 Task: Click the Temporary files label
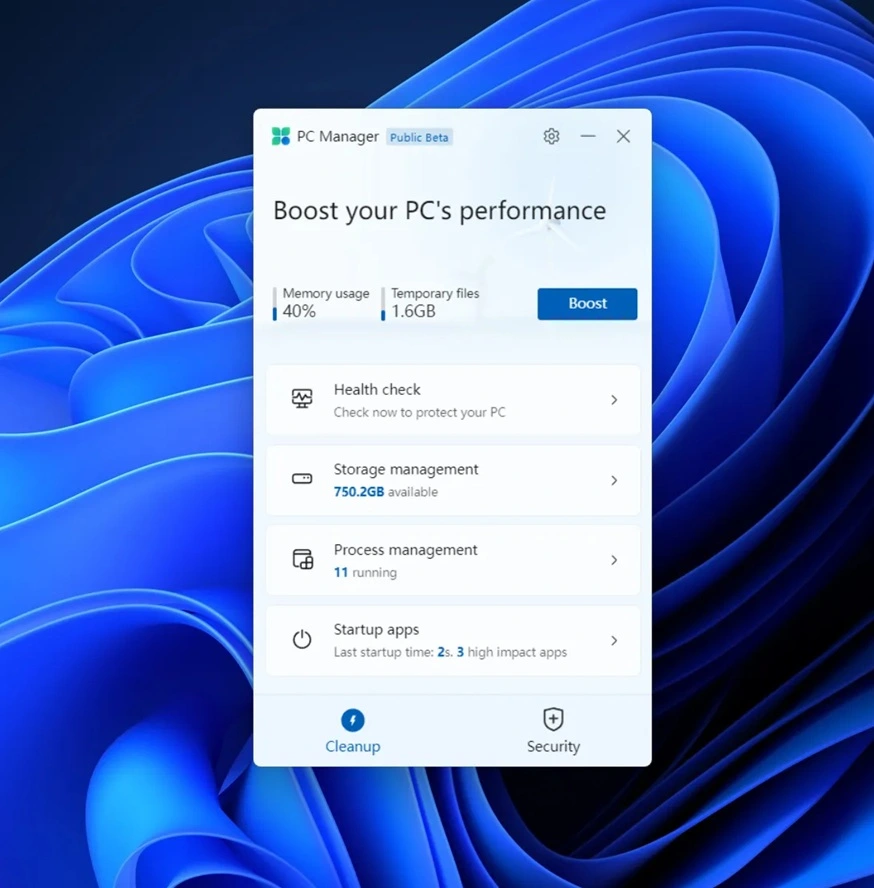click(x=435, y=293)
